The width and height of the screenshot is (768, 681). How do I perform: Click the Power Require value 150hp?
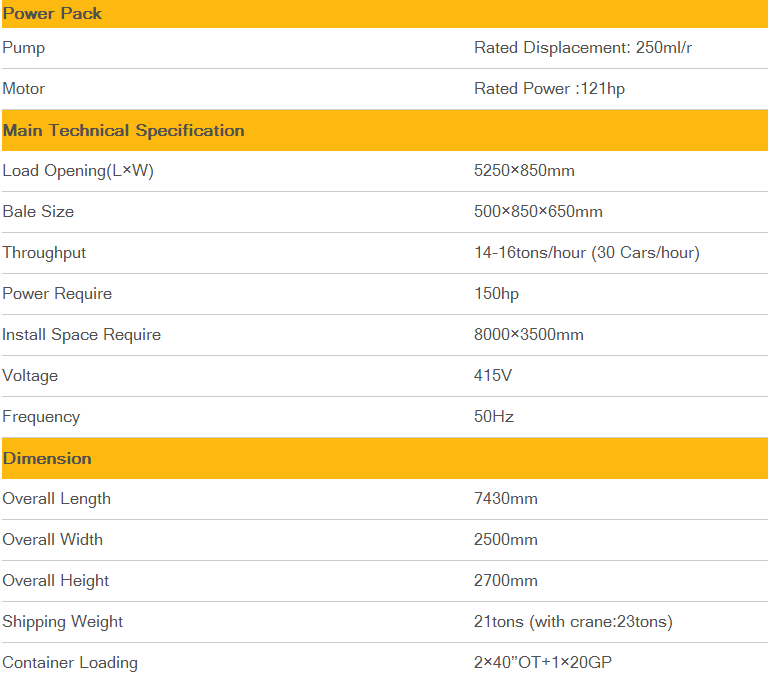[x=496, y=294]
